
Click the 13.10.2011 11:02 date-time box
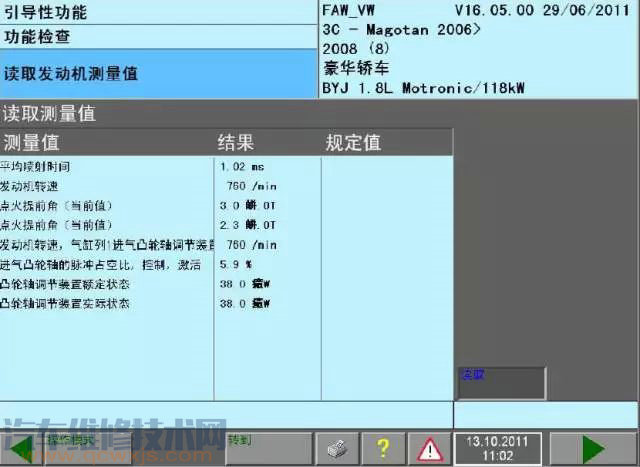click(498, 449)
